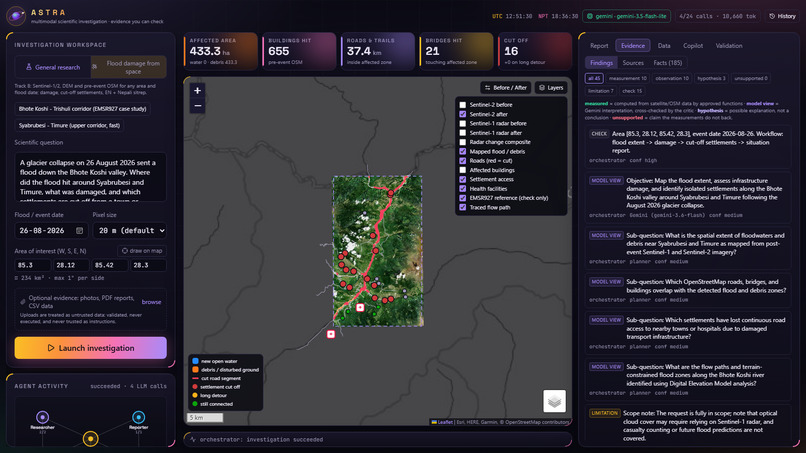Click the flood event date field
806x453 pixels.
click(x=51, y=230)
